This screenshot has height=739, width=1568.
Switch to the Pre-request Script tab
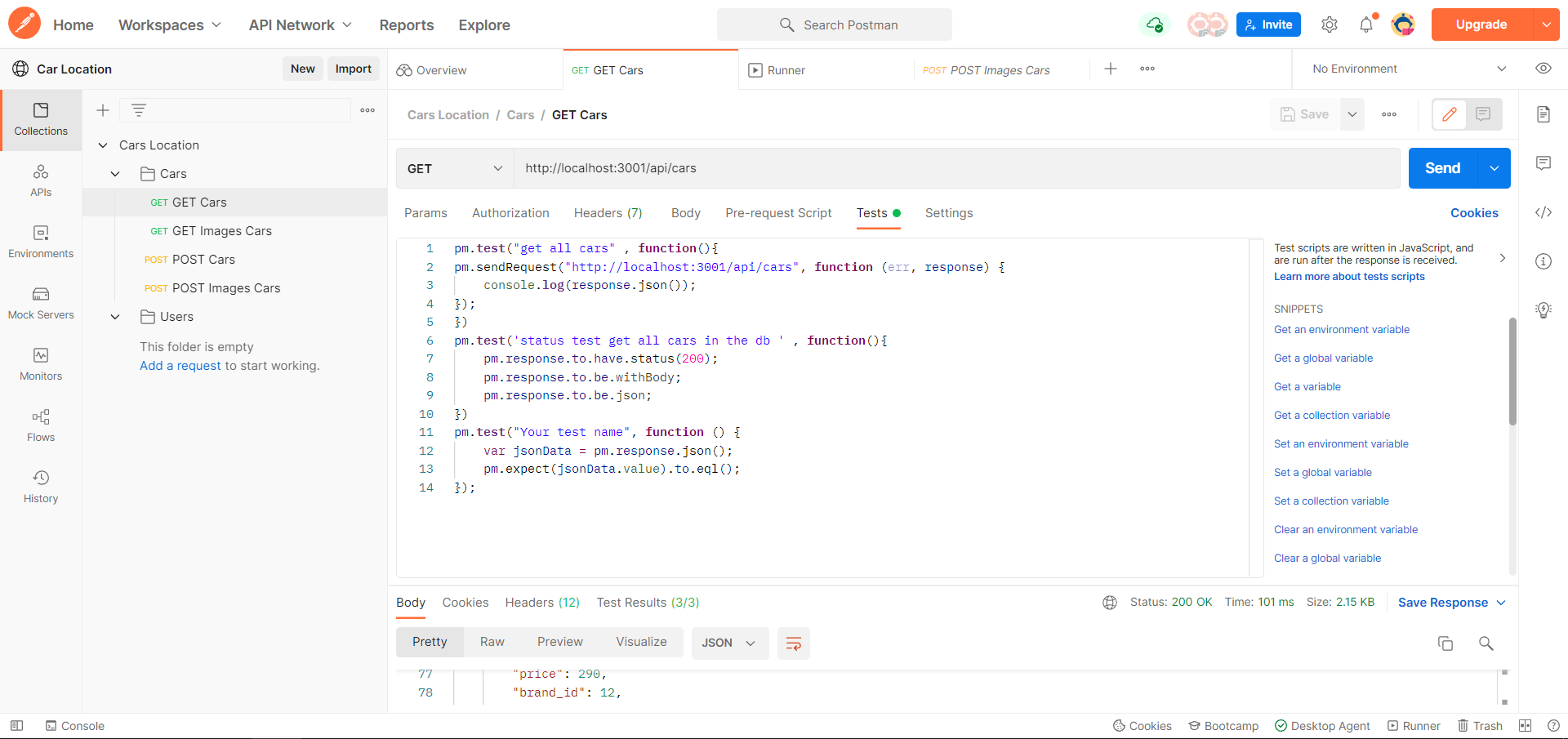tap(778, 213)
